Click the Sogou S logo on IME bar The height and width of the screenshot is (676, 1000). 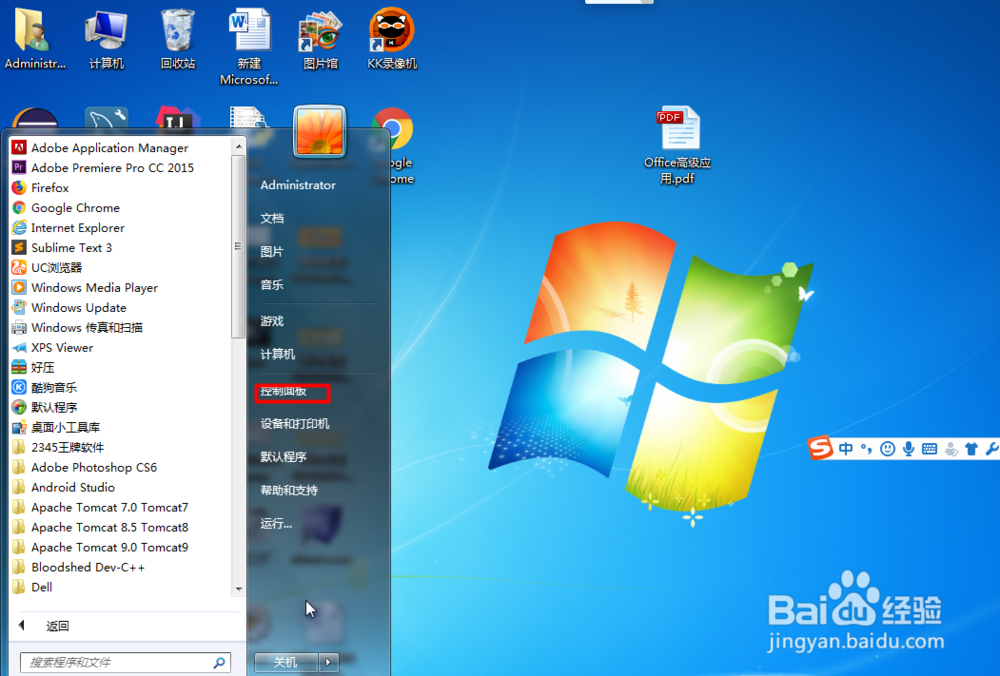[x=821, y=448]
